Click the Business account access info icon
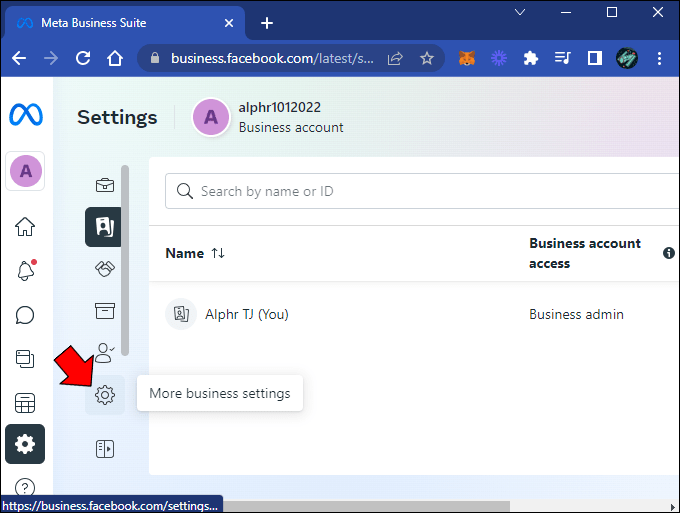 pos(669,253)
